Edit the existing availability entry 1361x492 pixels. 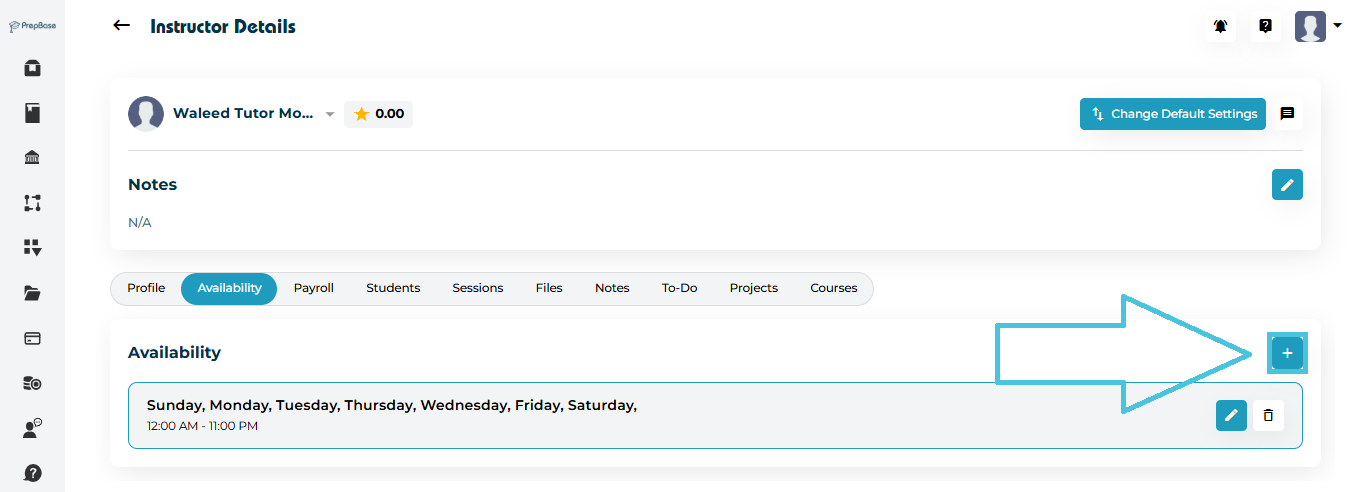point(1231,415)
